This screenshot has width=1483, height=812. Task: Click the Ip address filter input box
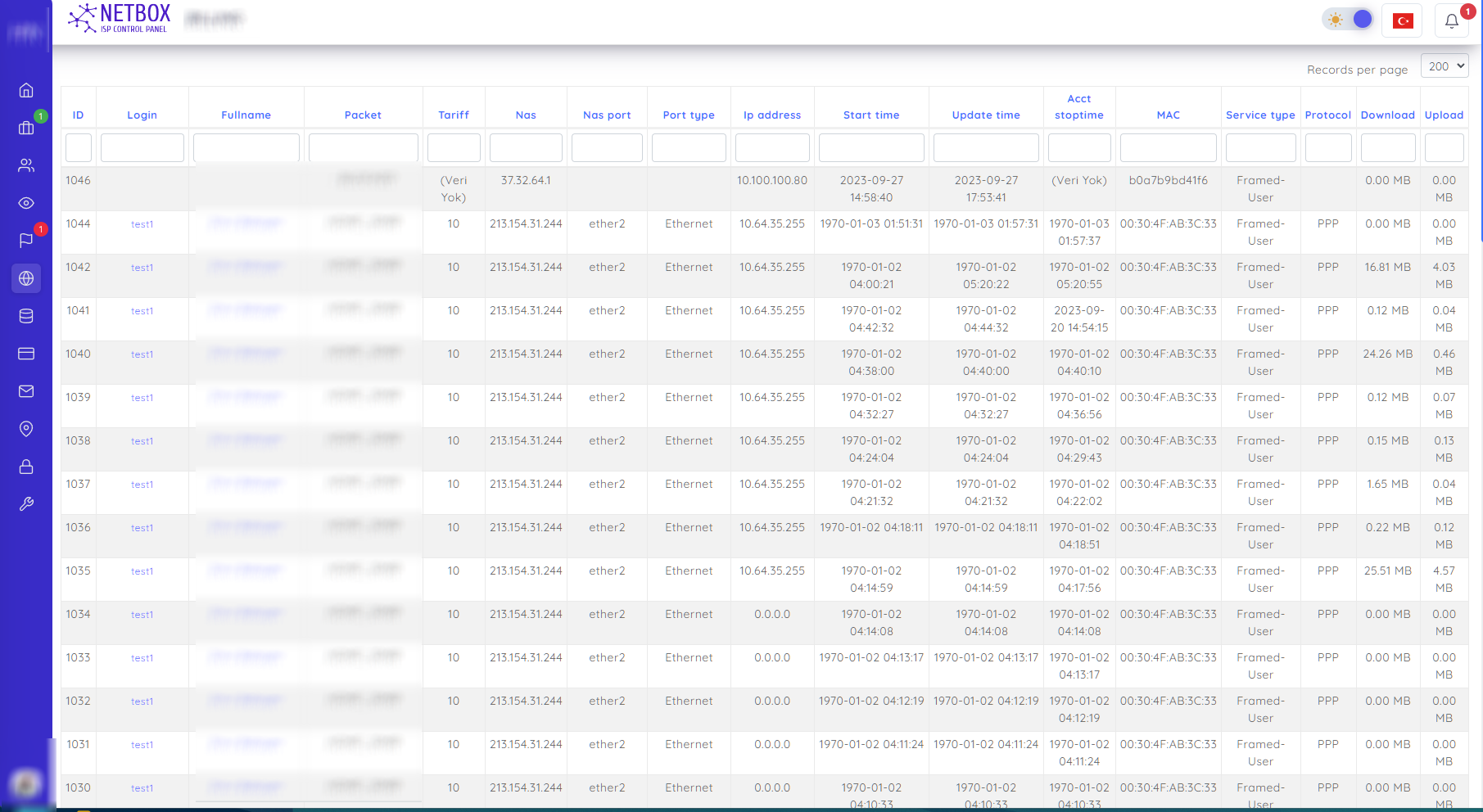tap(772, 148)
